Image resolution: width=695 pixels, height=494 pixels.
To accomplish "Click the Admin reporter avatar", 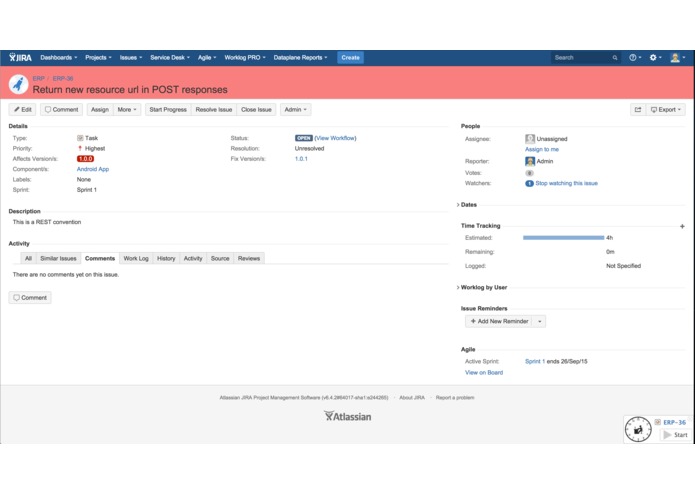I will (x=530, y=161).
